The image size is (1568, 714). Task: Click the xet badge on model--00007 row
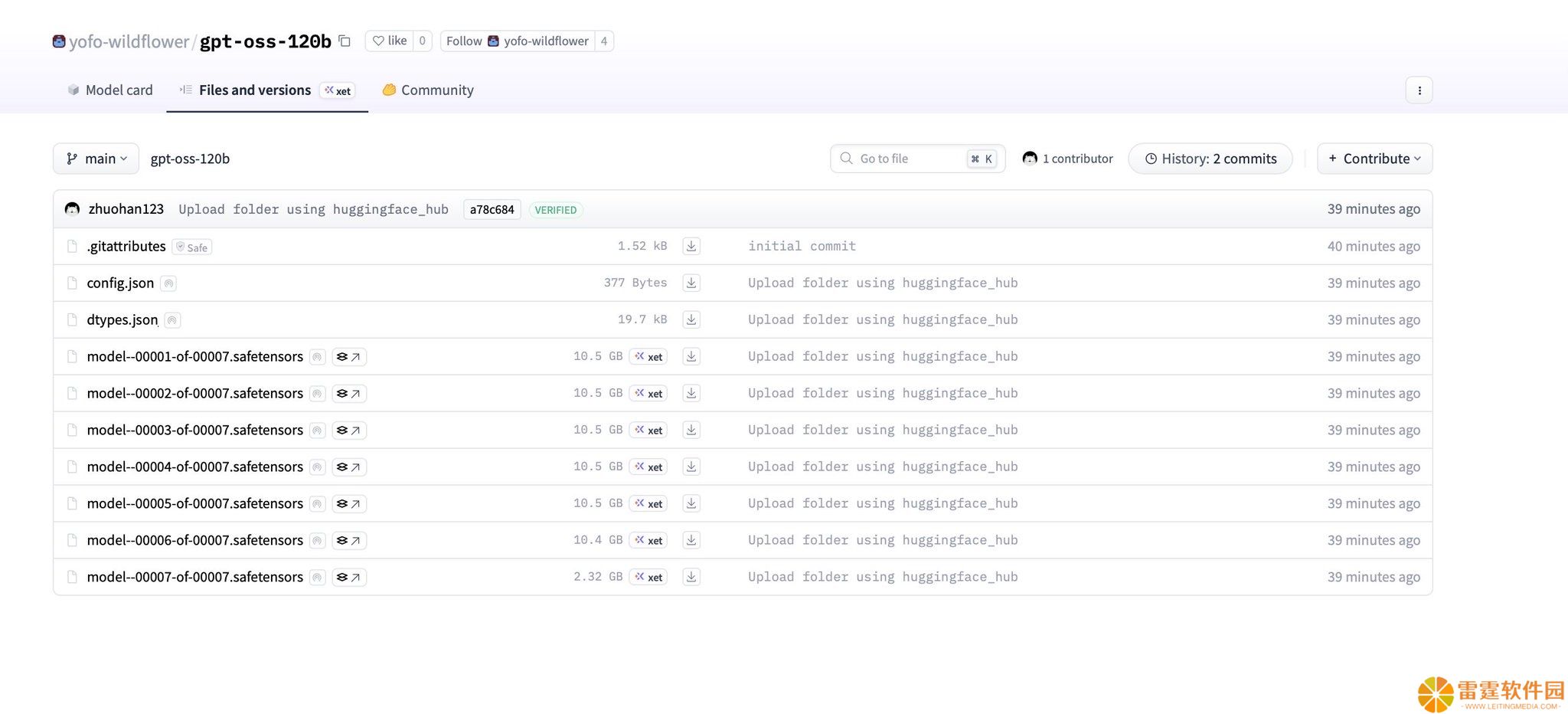648,578
